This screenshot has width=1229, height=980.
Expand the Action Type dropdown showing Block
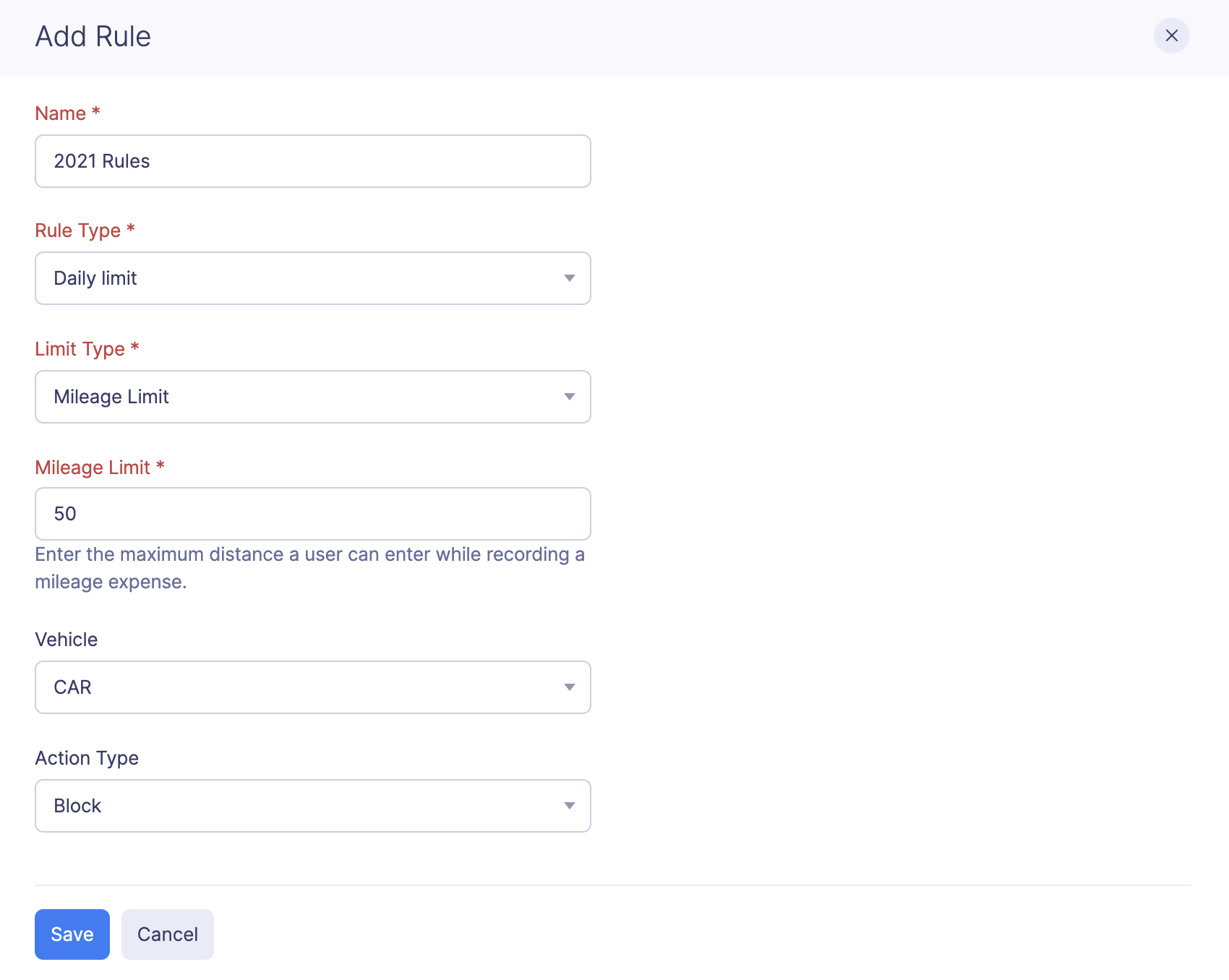[x=312, y=806]
